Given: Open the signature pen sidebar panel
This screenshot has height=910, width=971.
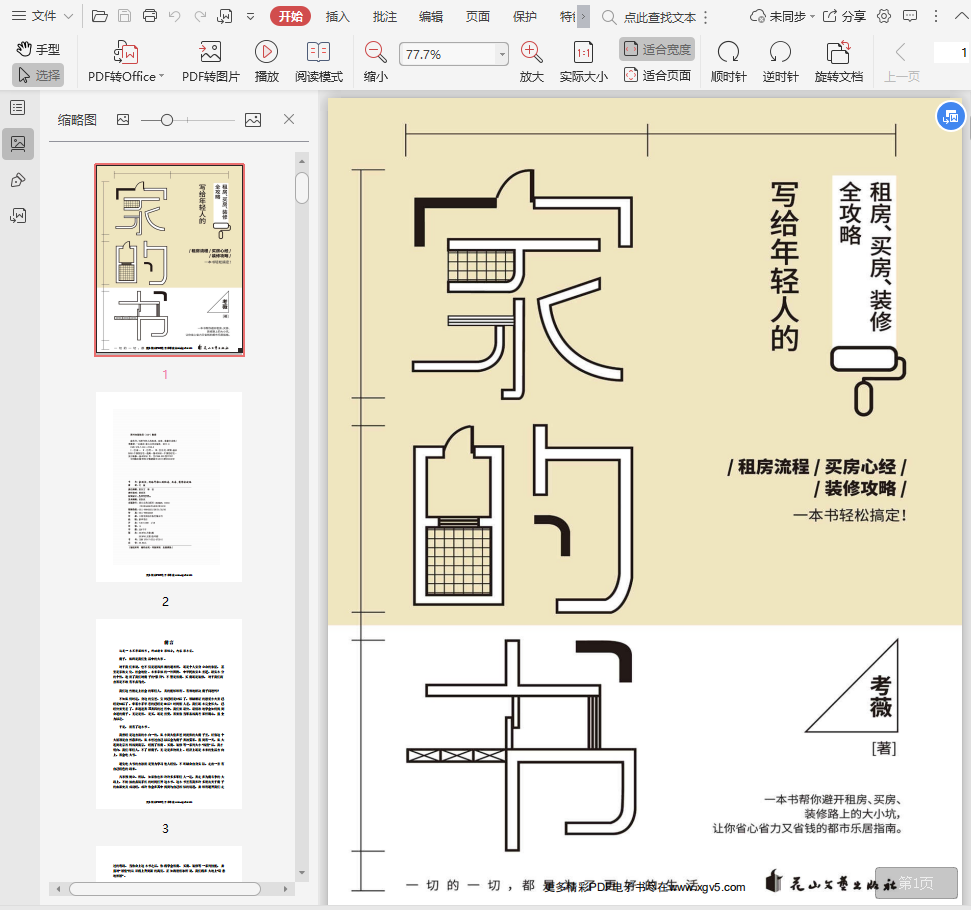Looking at the screenshot, I should 18,180.
